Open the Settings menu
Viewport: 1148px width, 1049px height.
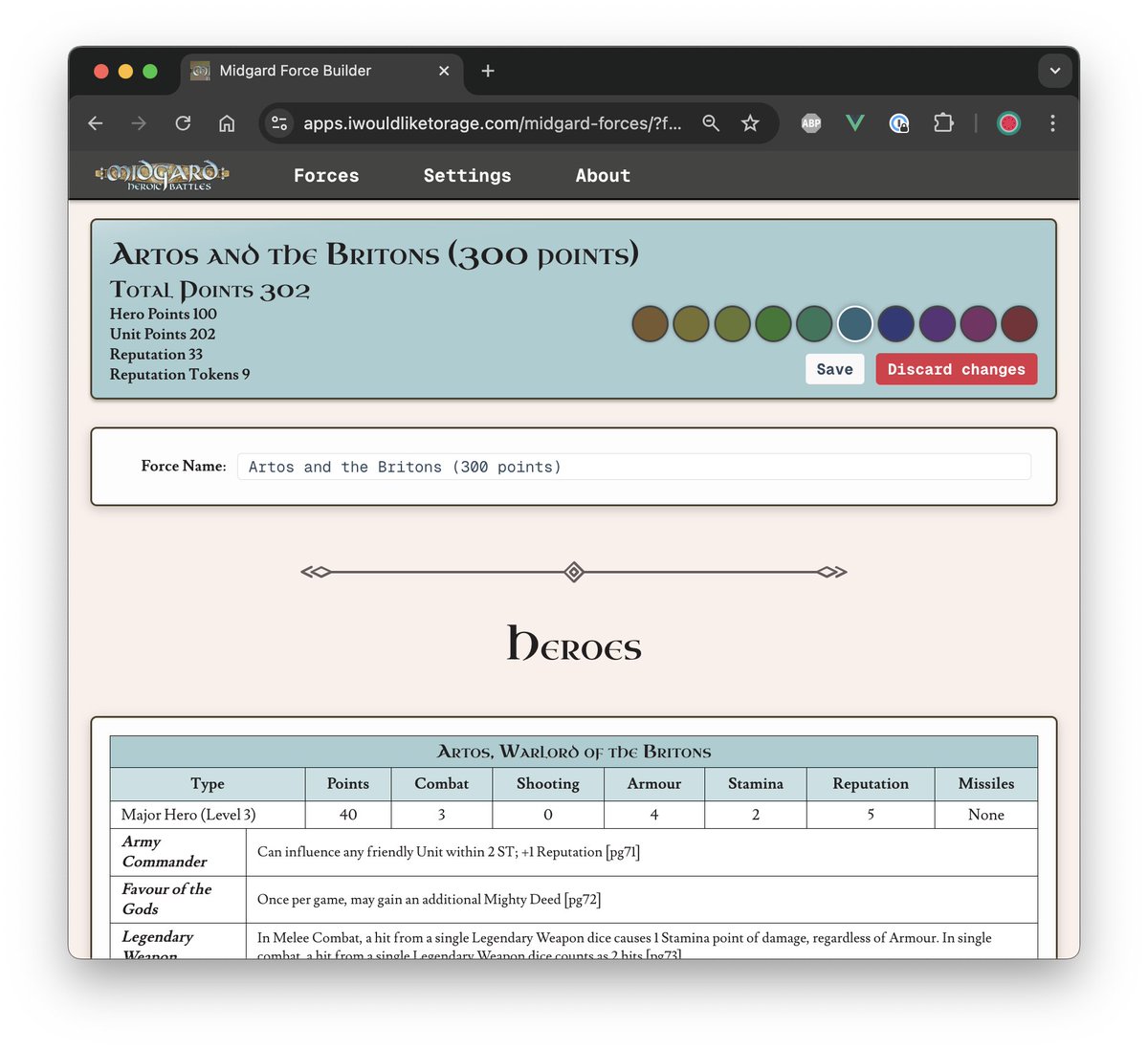pyautogui.click(x=467, y=176)
